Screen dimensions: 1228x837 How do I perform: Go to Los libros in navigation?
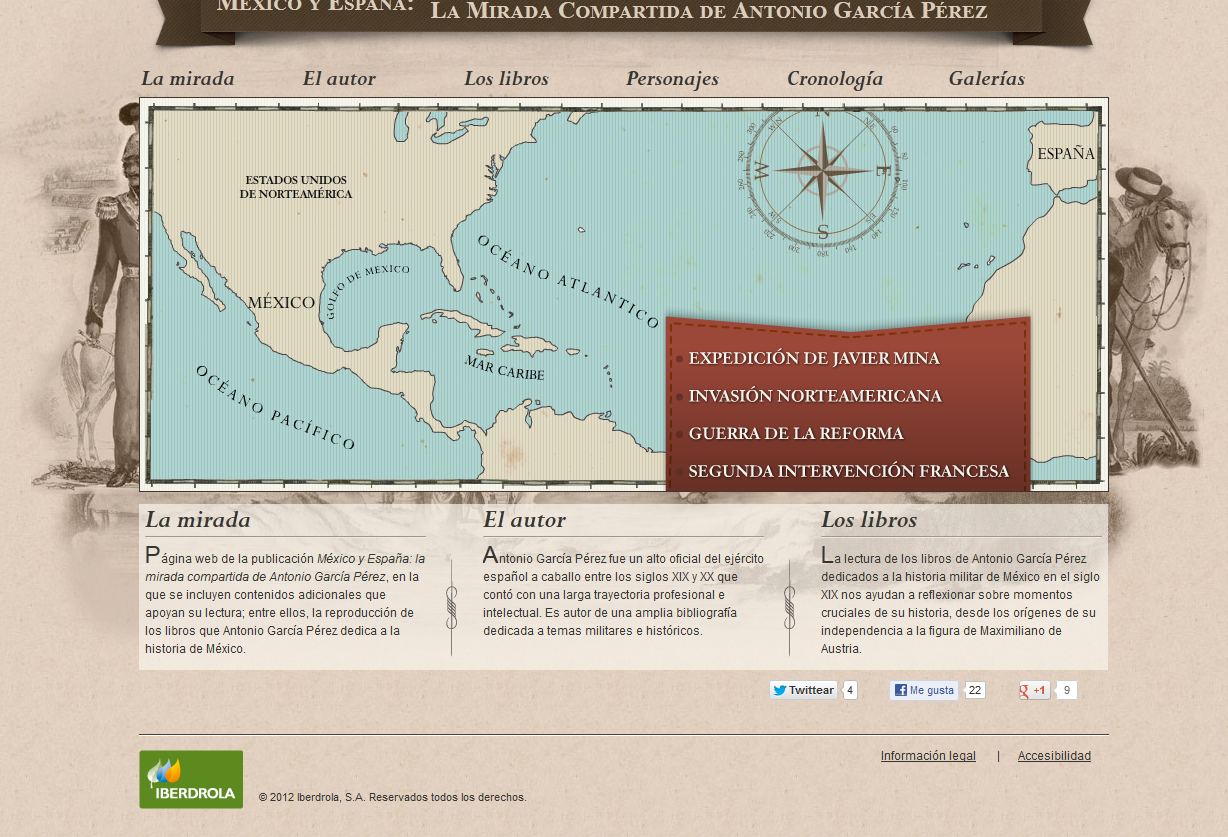[x=506, y=79]
